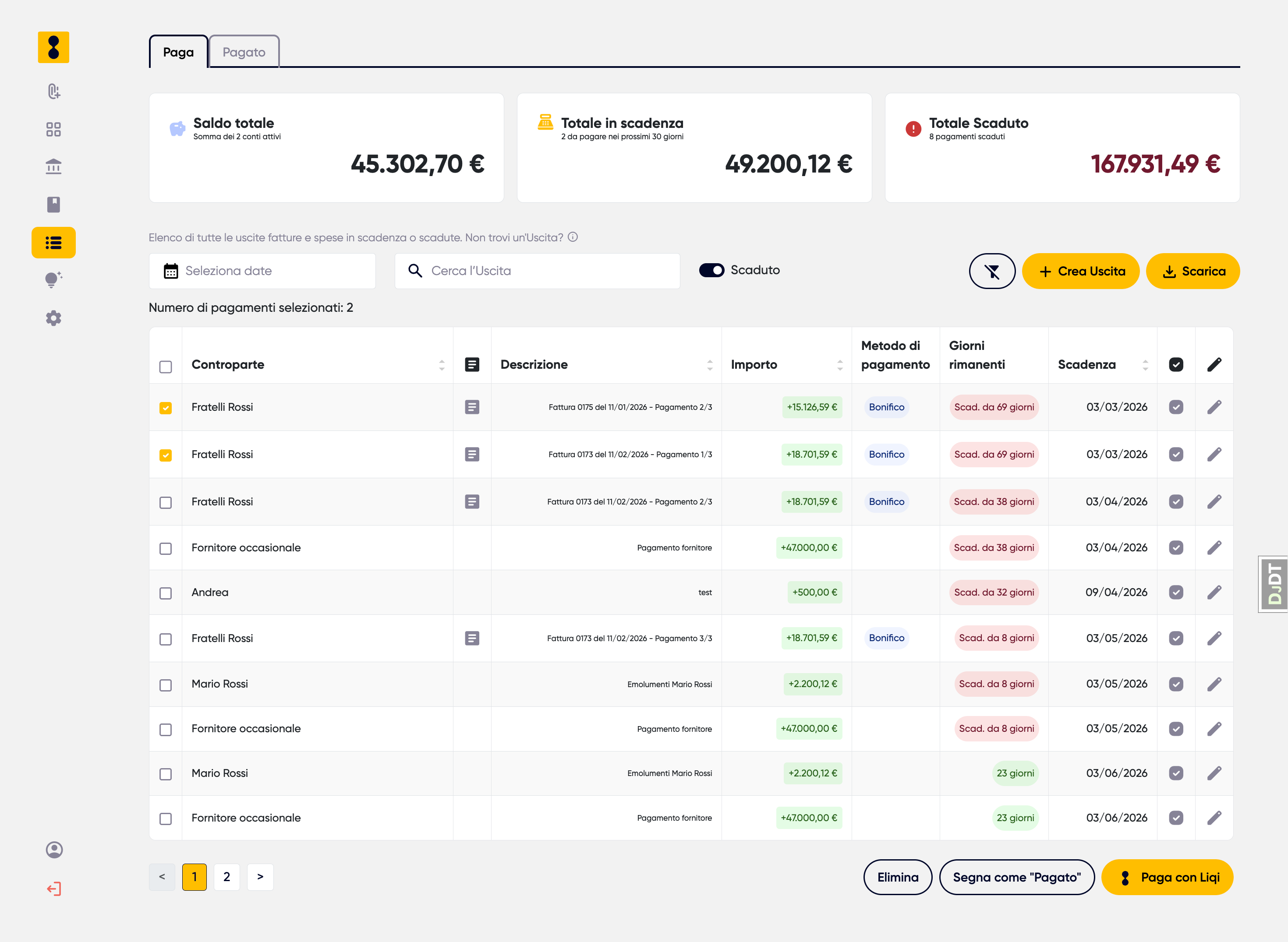Click 'Scad. da 32 giorni' badge
1288x942 pixels.
[x=994, y=593]
